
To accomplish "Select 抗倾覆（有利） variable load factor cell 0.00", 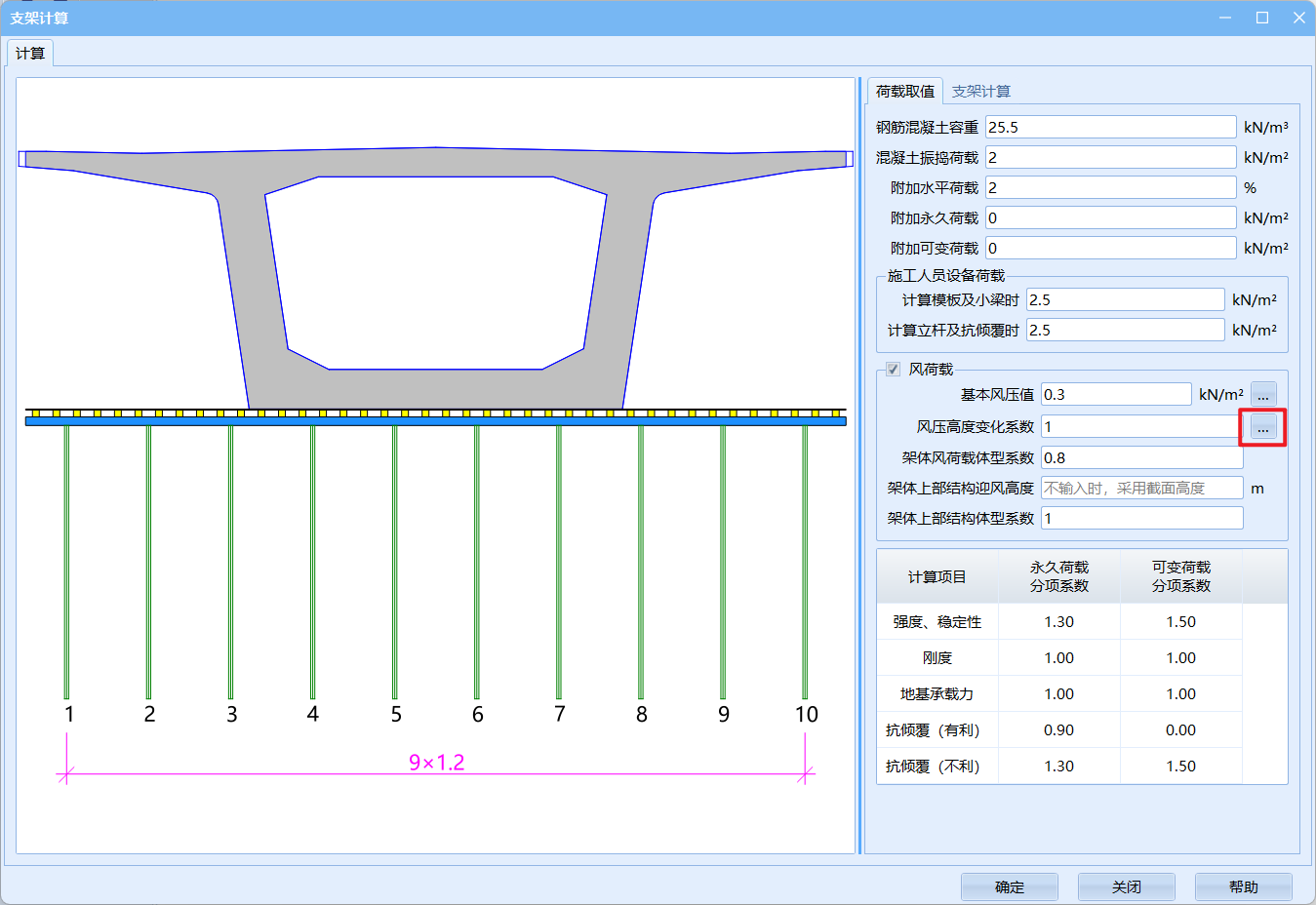I will tap(1180, 730).
